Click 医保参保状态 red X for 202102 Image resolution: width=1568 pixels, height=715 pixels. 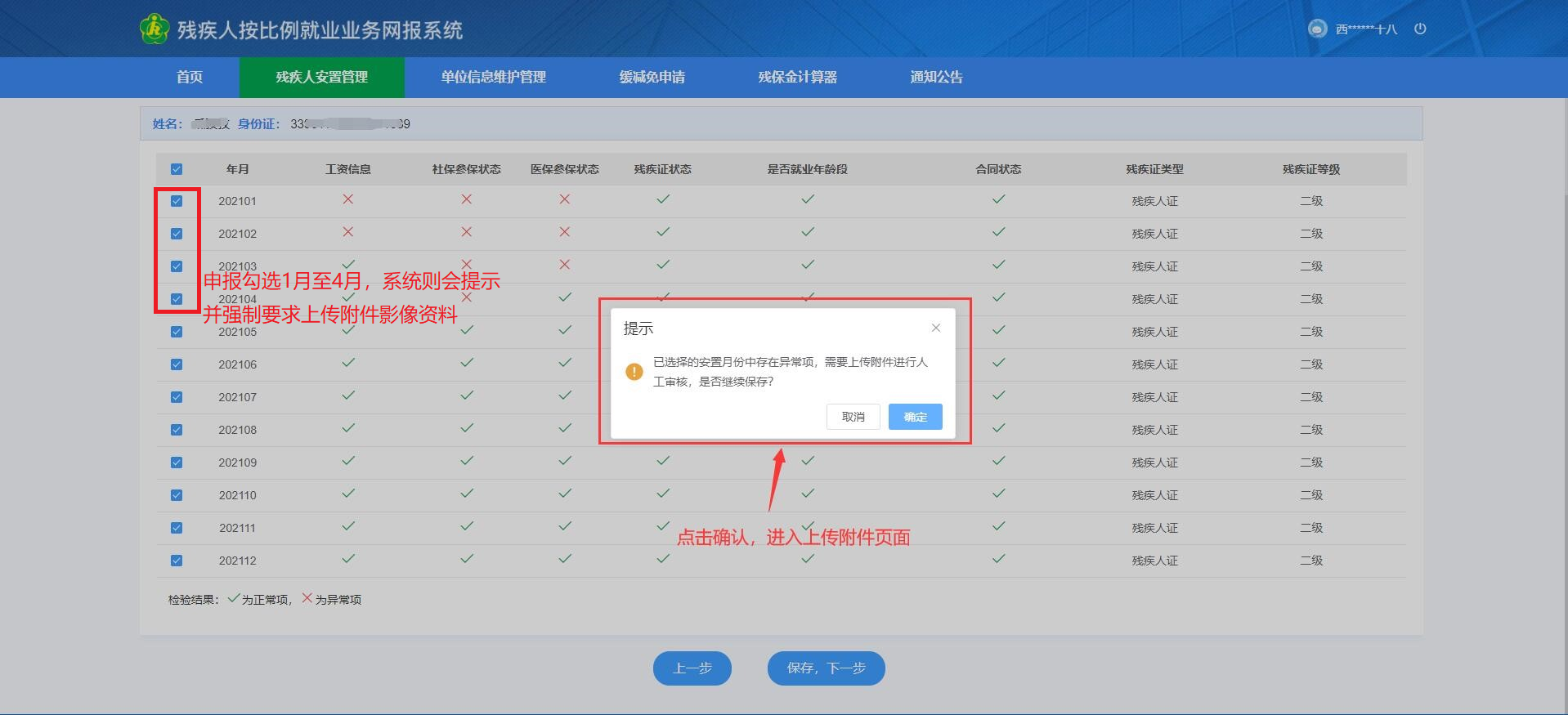tap(565, 232)
